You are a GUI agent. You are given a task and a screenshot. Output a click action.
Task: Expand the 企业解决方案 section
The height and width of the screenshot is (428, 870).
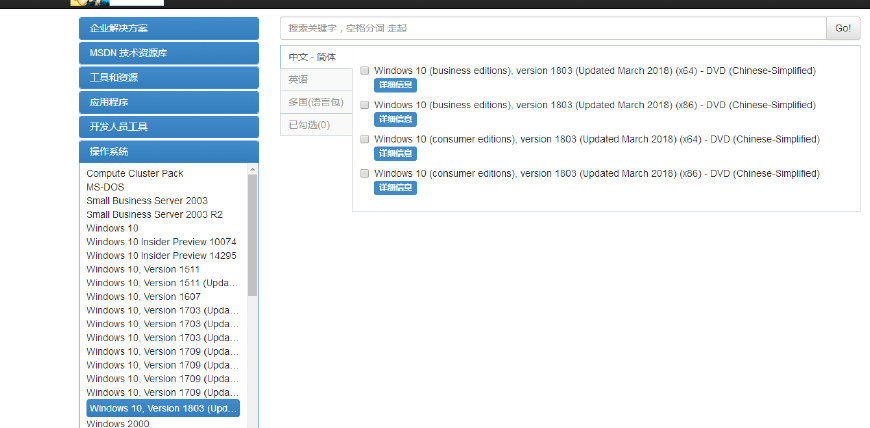point(169,28)
